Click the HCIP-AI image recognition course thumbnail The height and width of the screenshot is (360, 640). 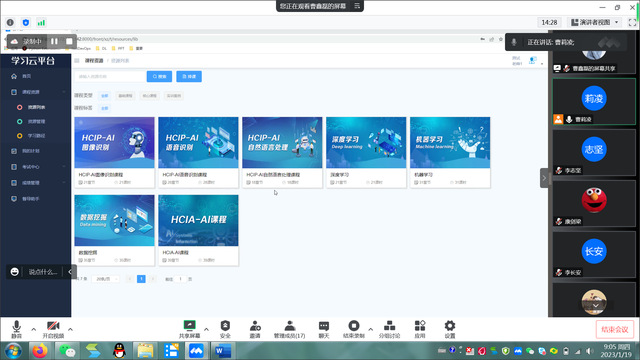pos(114,142)
